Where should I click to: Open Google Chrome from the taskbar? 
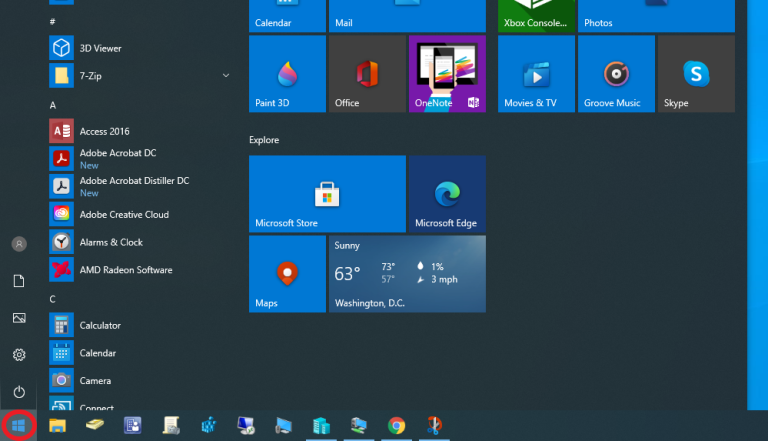coord(396,426)
